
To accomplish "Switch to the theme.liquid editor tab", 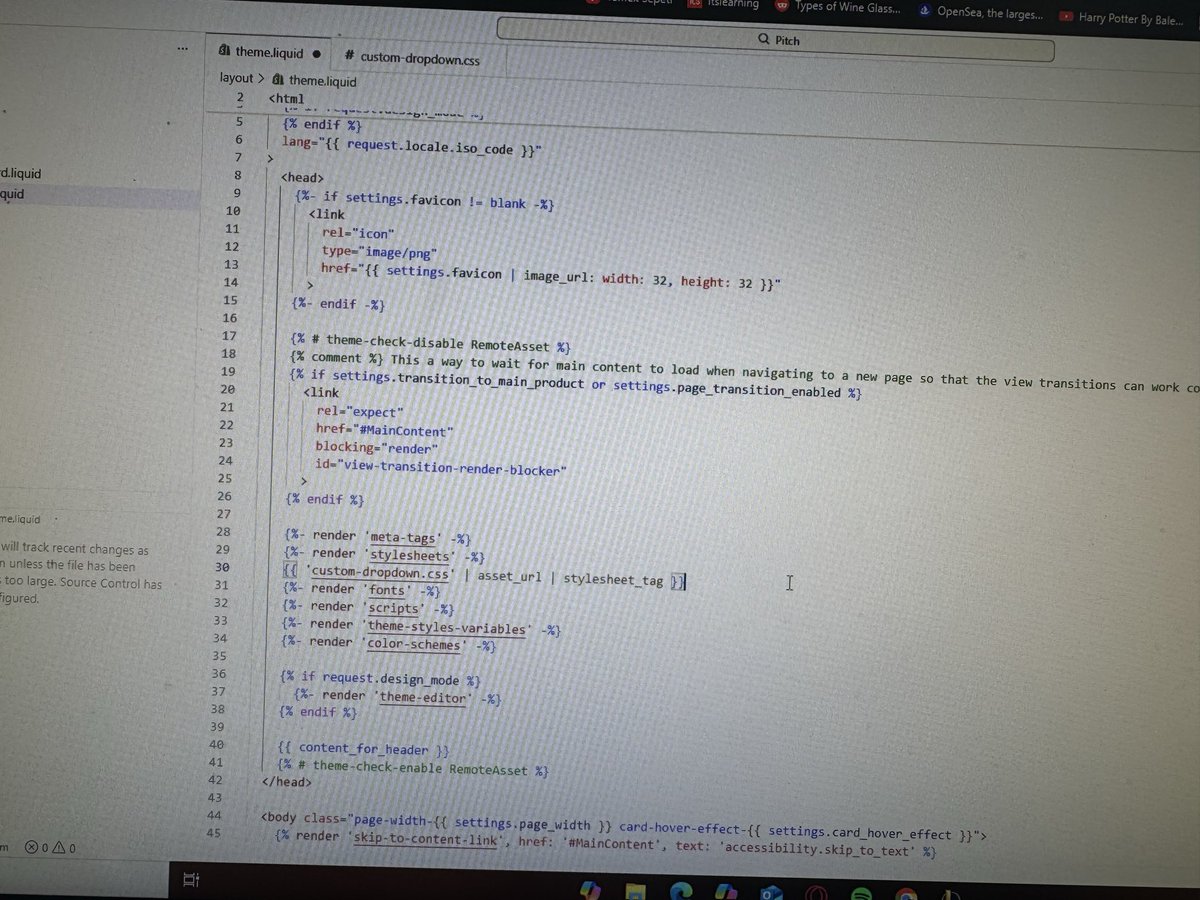I will (x=270, y=53).
